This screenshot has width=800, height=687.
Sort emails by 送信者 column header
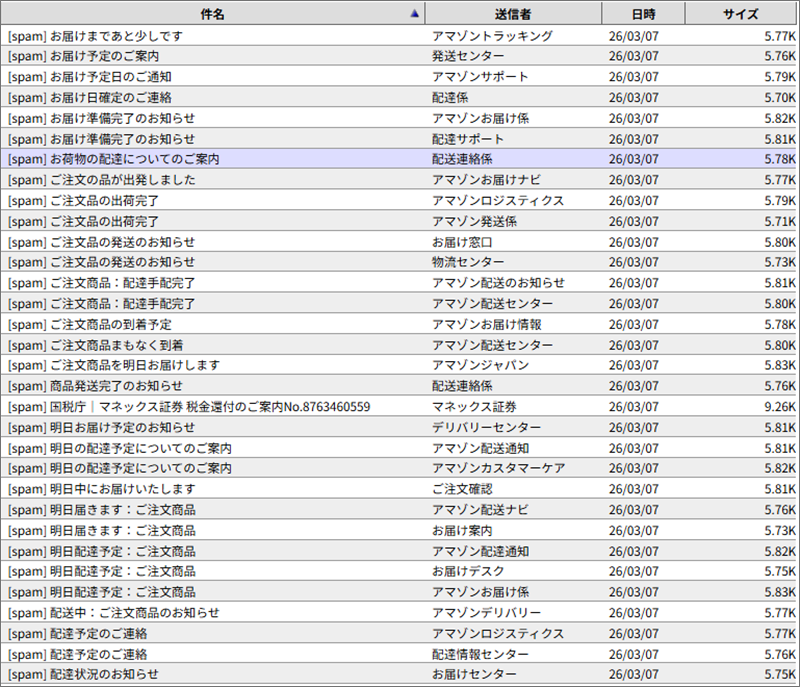[512, 14]
